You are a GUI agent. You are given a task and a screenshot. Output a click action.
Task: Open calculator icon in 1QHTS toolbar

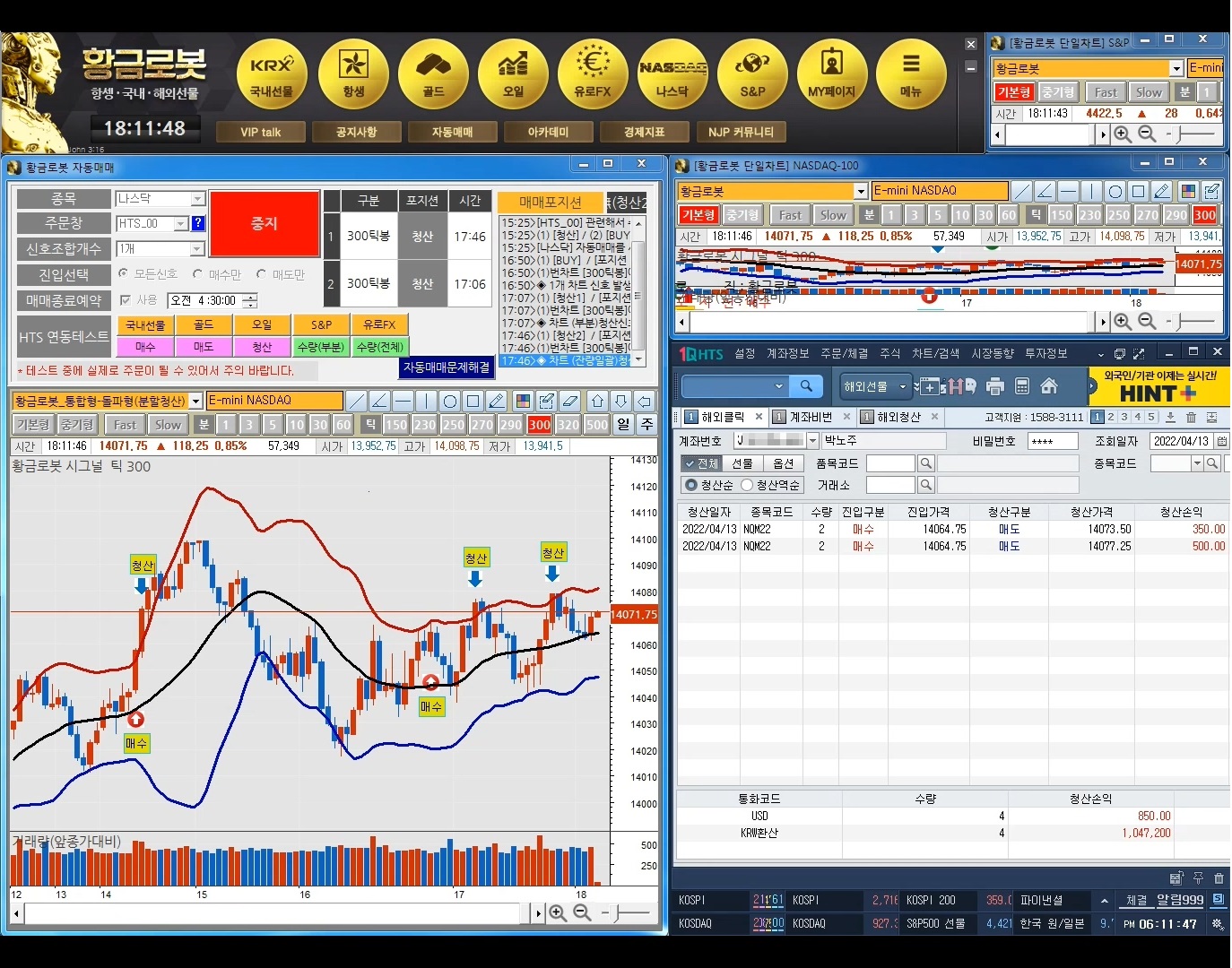coord(1022,386)
